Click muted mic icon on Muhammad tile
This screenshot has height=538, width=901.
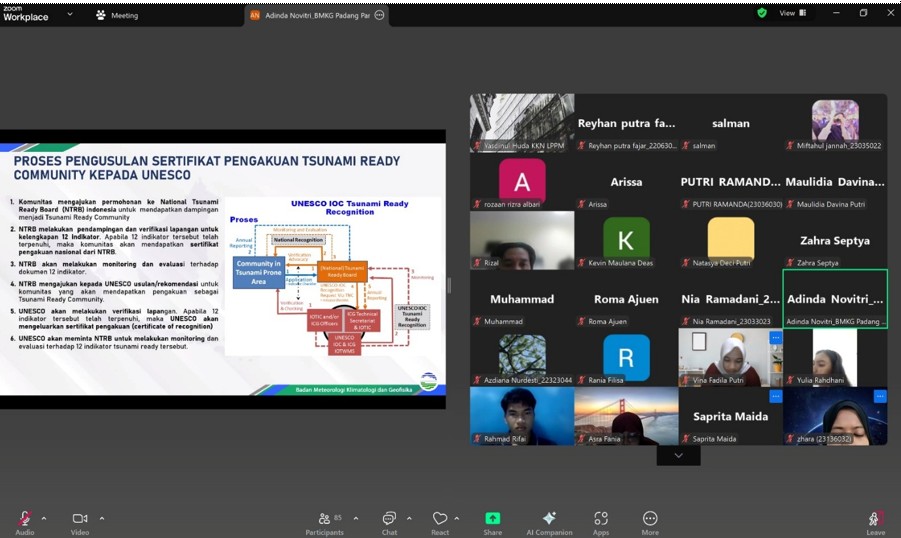[x=477, y=321]
